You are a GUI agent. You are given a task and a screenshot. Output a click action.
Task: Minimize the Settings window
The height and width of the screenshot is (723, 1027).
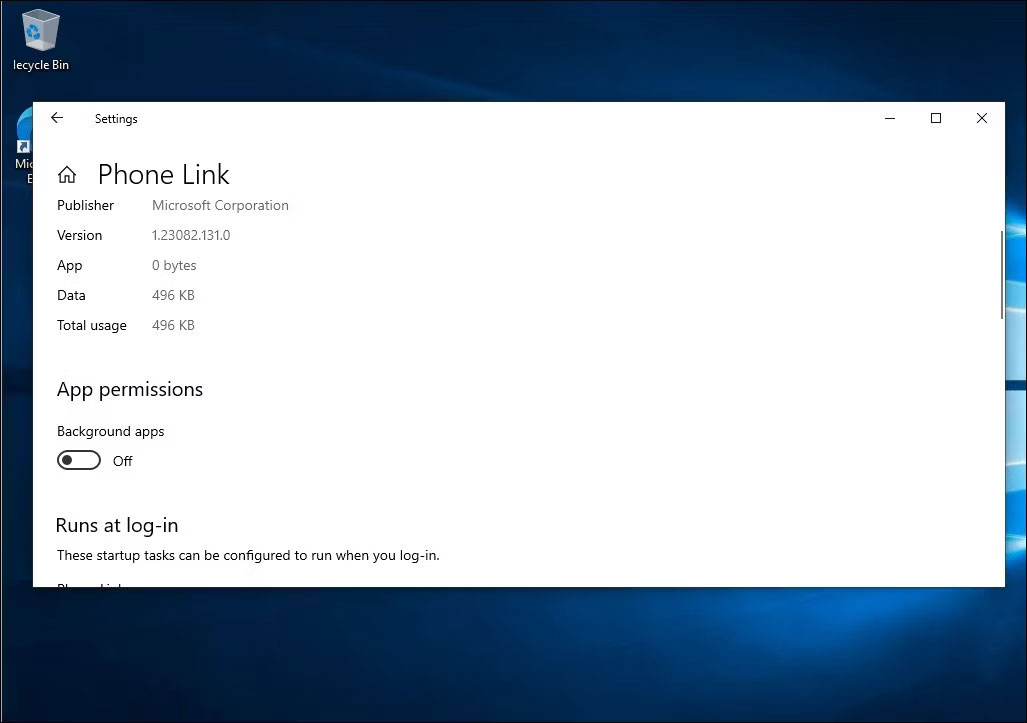pyautogui.click(x=889, y=118)
